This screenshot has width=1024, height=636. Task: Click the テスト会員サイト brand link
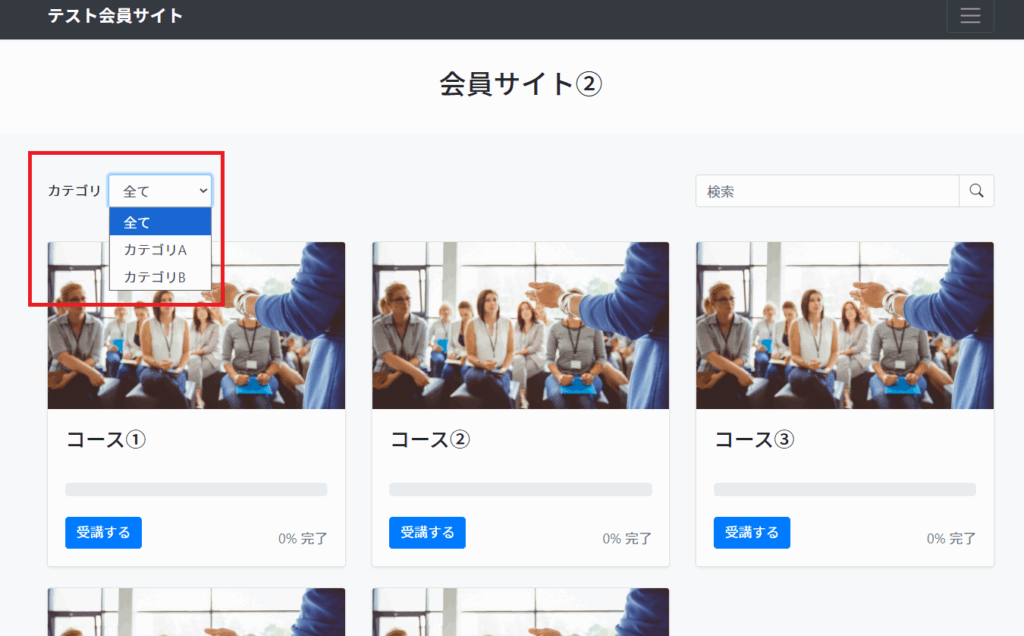[x=116, y=16]
